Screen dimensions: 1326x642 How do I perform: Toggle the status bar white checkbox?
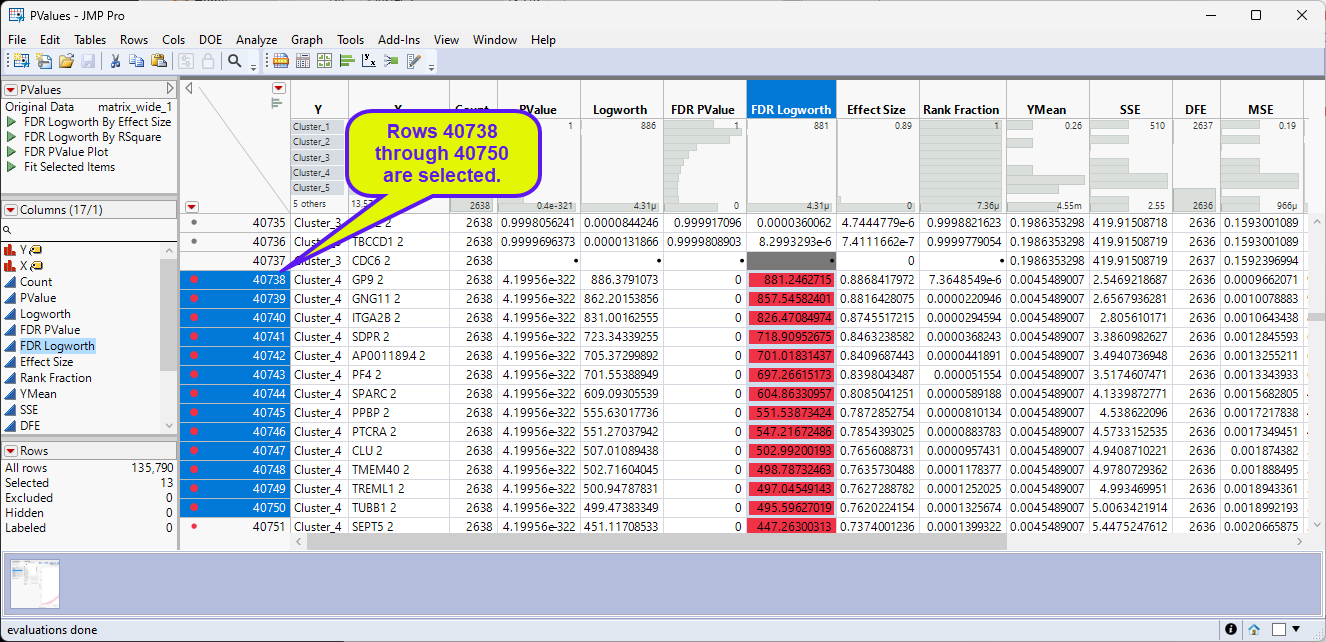1278,630
